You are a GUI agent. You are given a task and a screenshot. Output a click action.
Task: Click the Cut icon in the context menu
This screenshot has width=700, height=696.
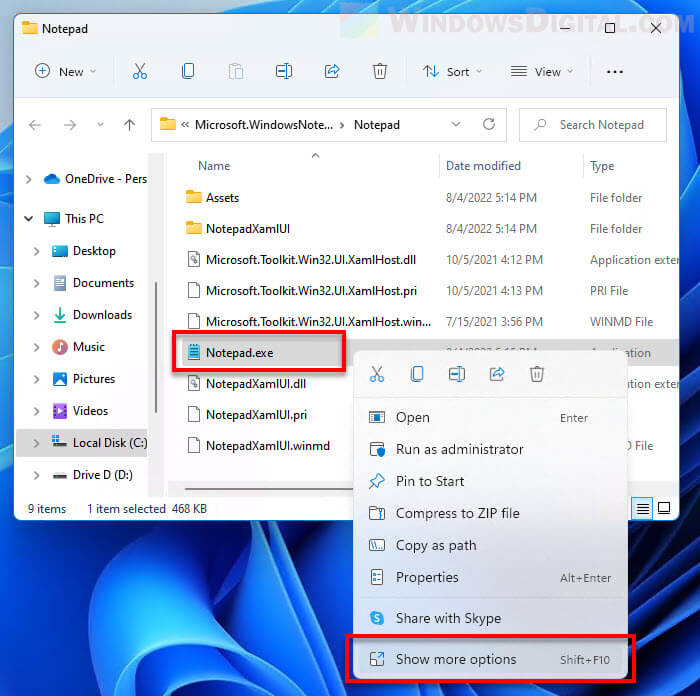[376, 374]
